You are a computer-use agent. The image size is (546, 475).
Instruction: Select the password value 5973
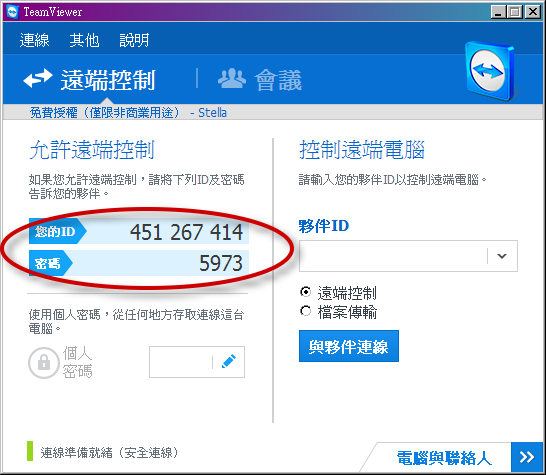pos(221,263)
